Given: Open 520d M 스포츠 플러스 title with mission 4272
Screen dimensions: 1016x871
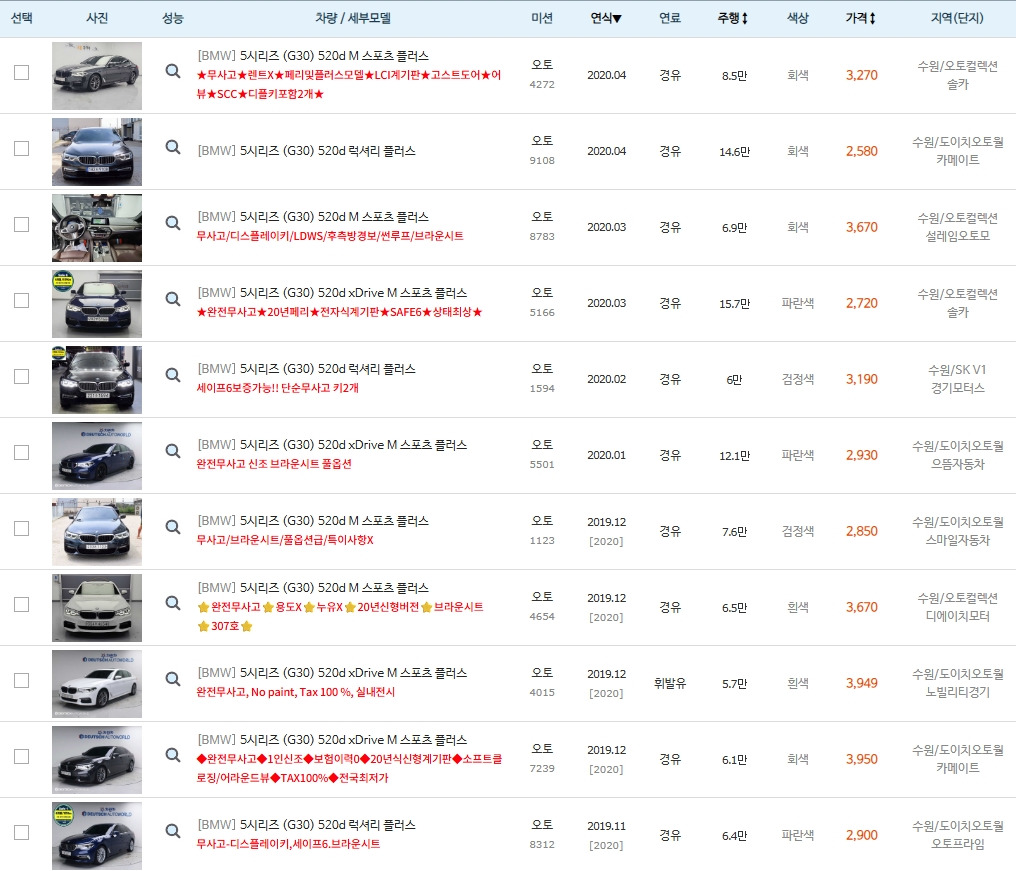Looking at the screenshot, I should [313, 56].
